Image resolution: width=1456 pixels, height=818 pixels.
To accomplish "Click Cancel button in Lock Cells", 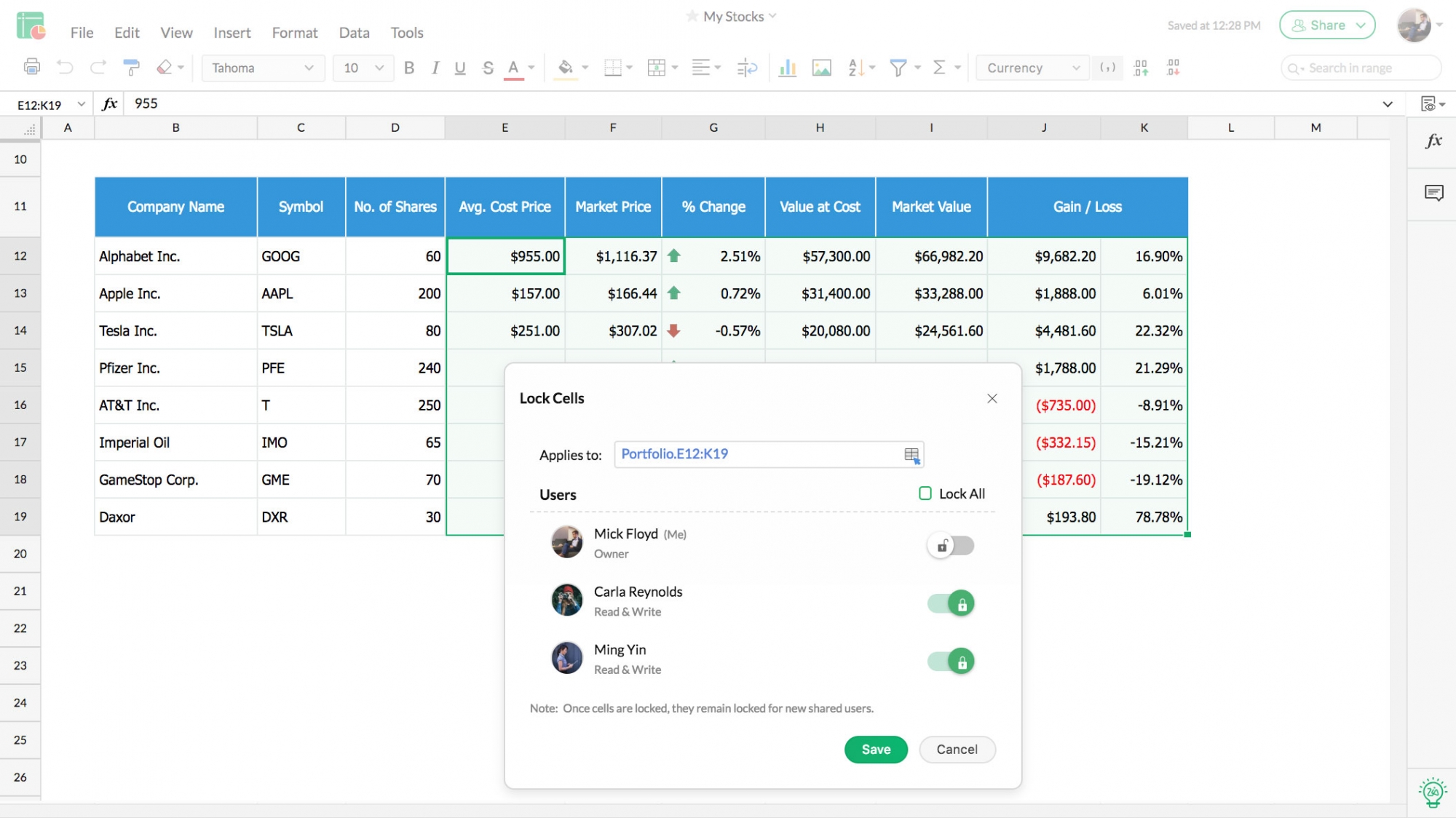I will coord(956,749).
